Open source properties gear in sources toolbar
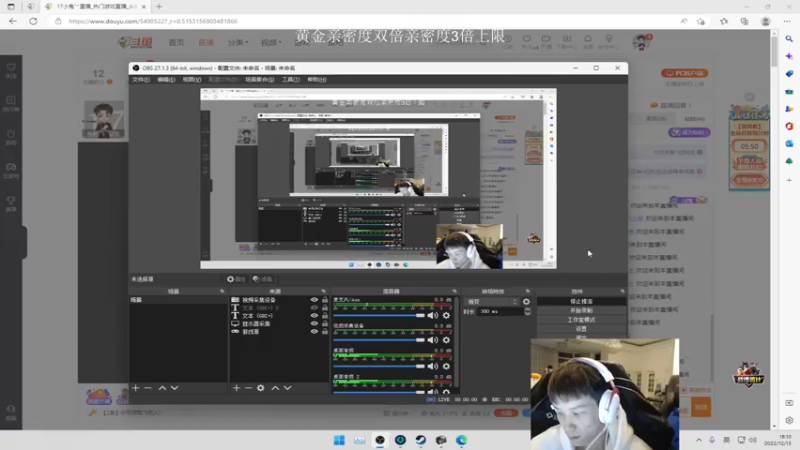 coord(261,388)
